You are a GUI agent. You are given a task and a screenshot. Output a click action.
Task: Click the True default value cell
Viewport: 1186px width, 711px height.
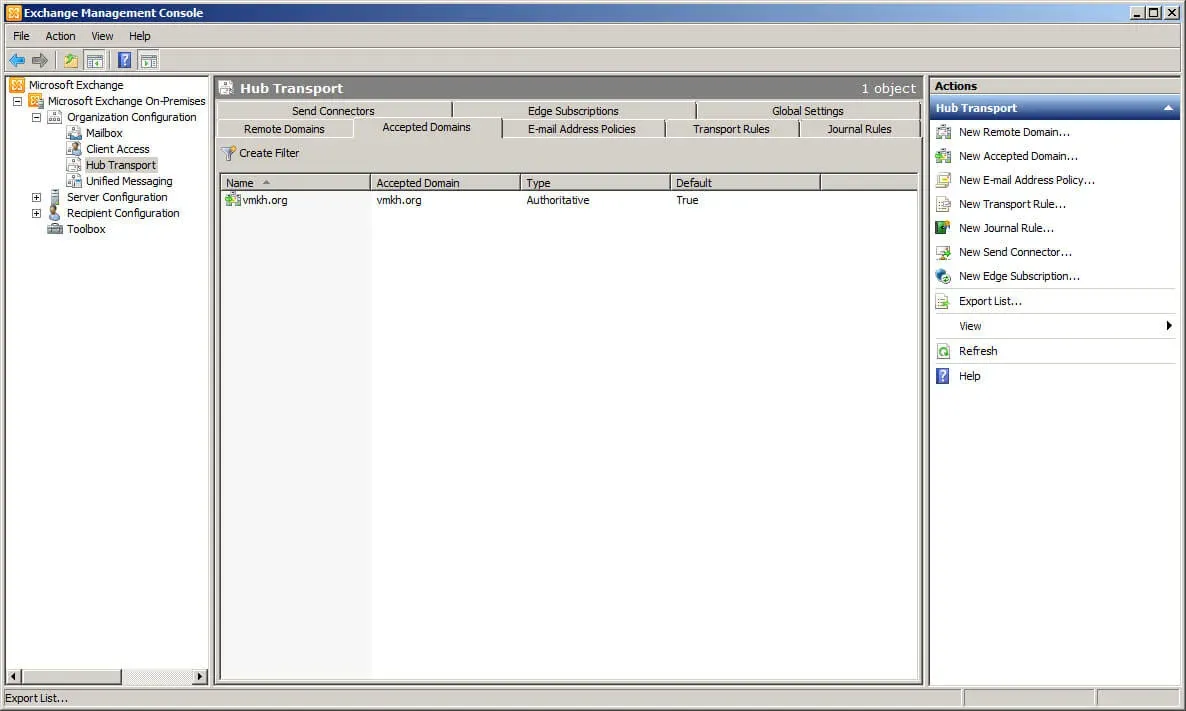click(x=687, y=200)
